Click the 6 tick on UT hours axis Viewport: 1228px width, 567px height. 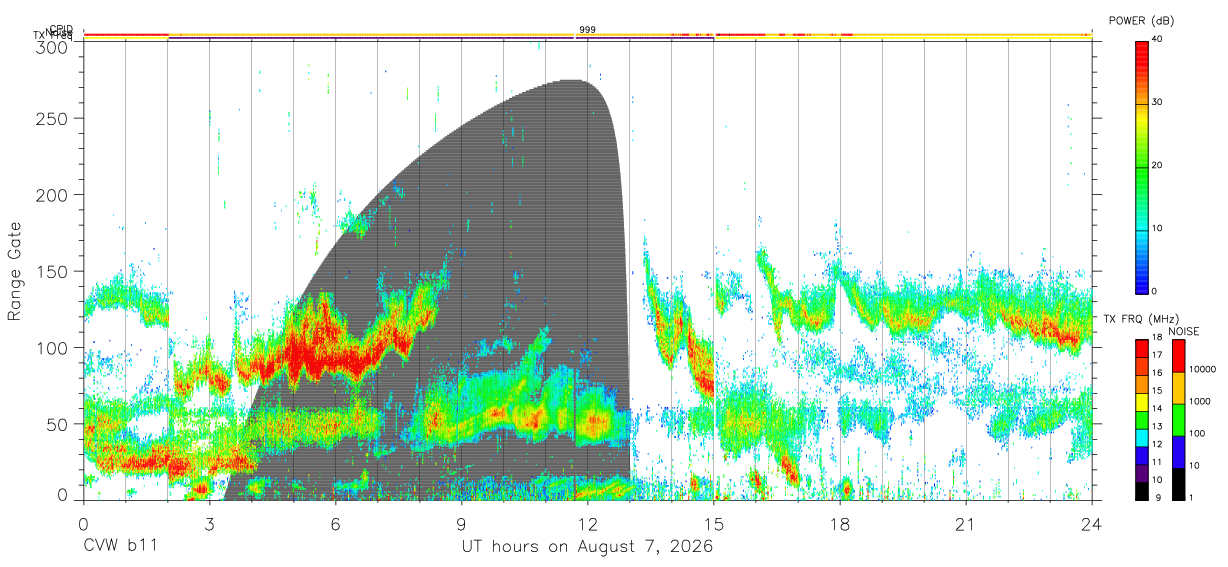(336, 525)
